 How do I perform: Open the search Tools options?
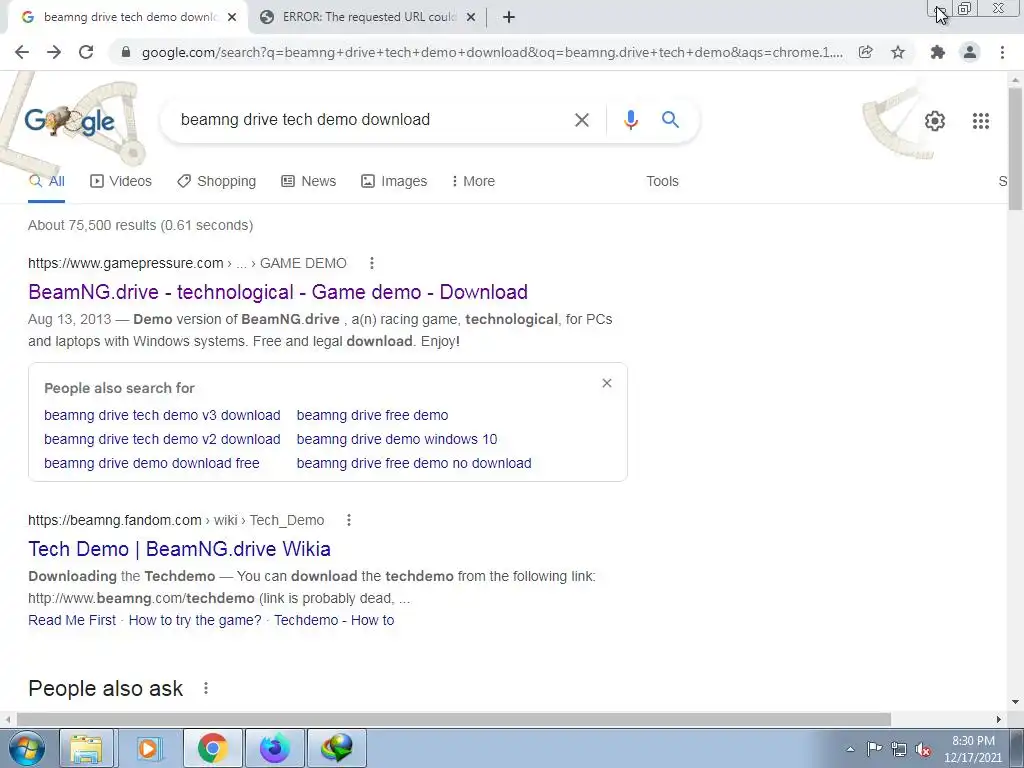pos(662,181)
